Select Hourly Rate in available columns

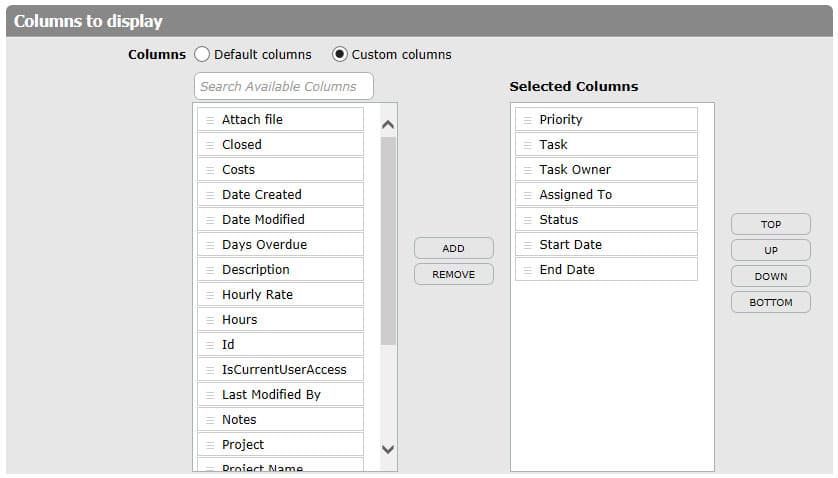tap(281, 295)
